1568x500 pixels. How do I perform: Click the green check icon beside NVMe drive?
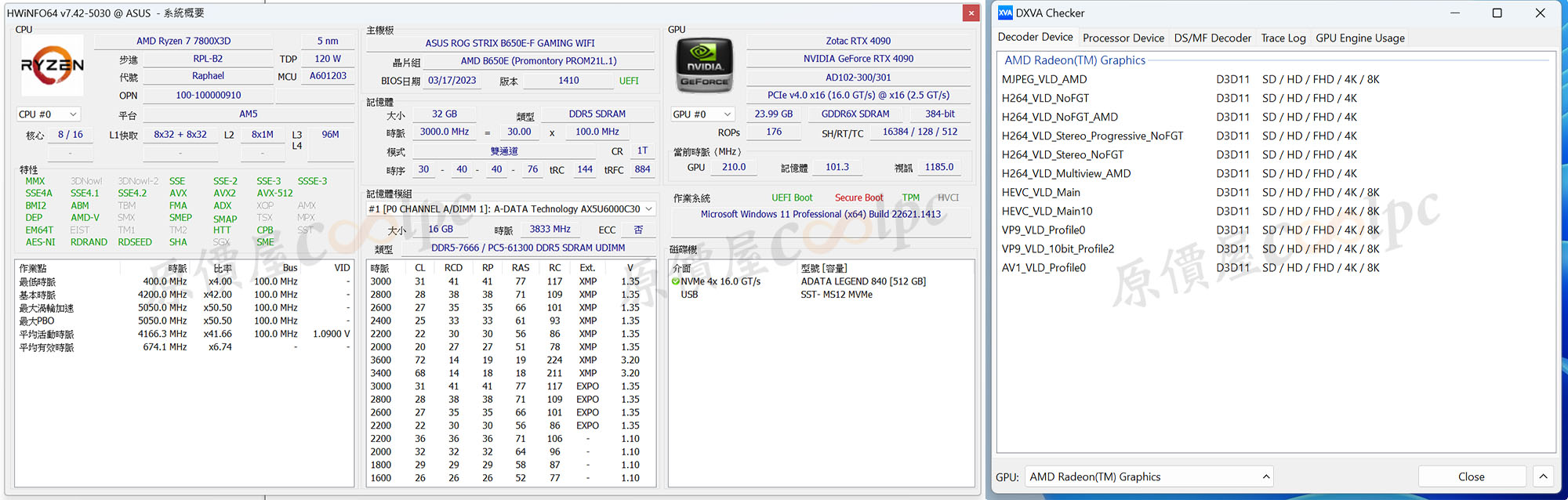click(x=675, y=281)
